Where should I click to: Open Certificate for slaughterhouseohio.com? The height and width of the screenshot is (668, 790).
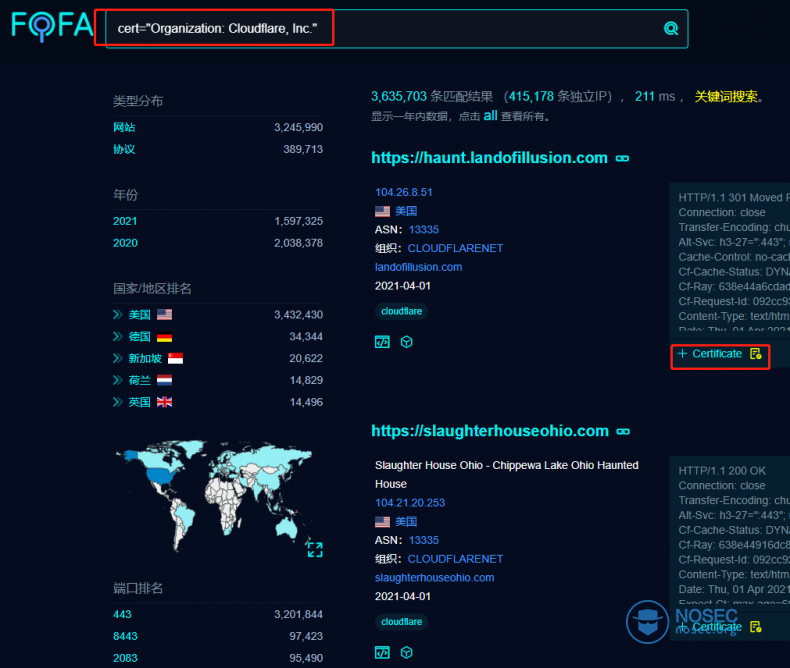point(719,627)
